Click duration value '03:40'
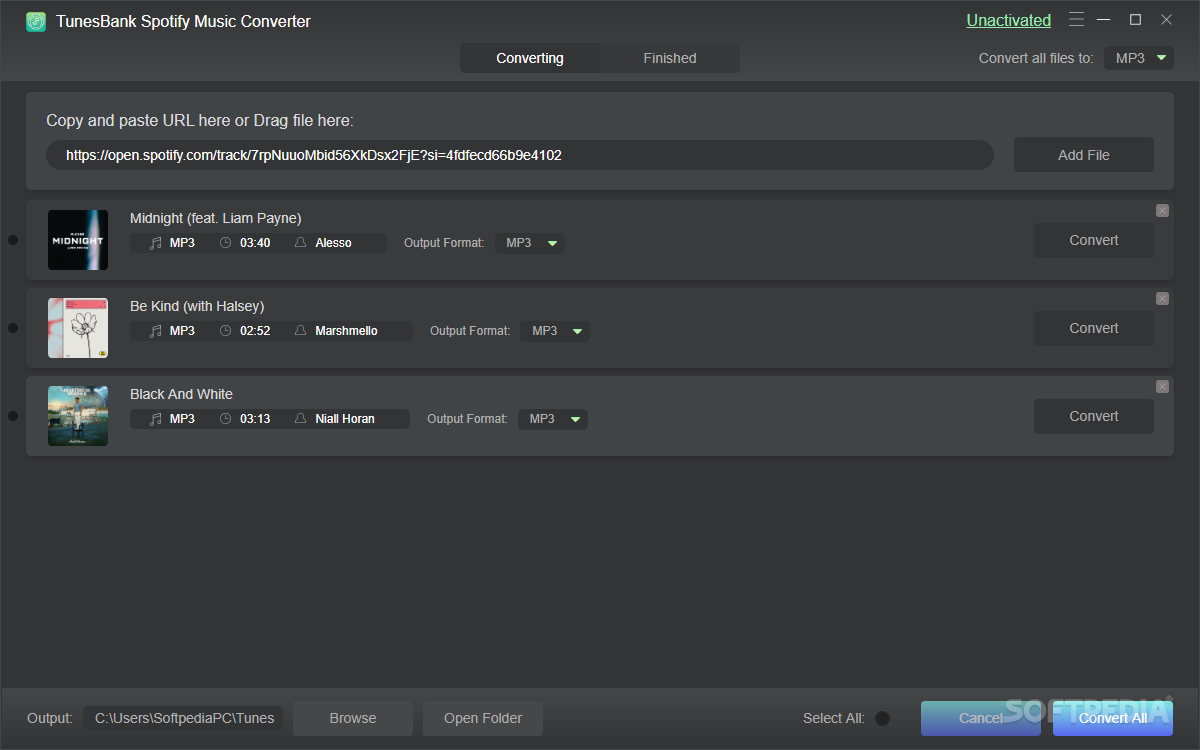The width and height of the screenshot is (1200, 750). coord(255,243)
